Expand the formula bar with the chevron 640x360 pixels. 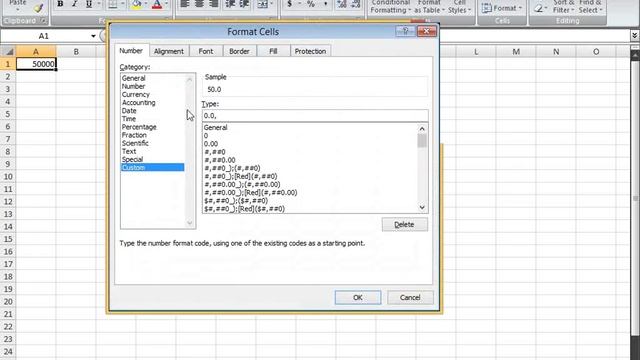click(635, 36)
